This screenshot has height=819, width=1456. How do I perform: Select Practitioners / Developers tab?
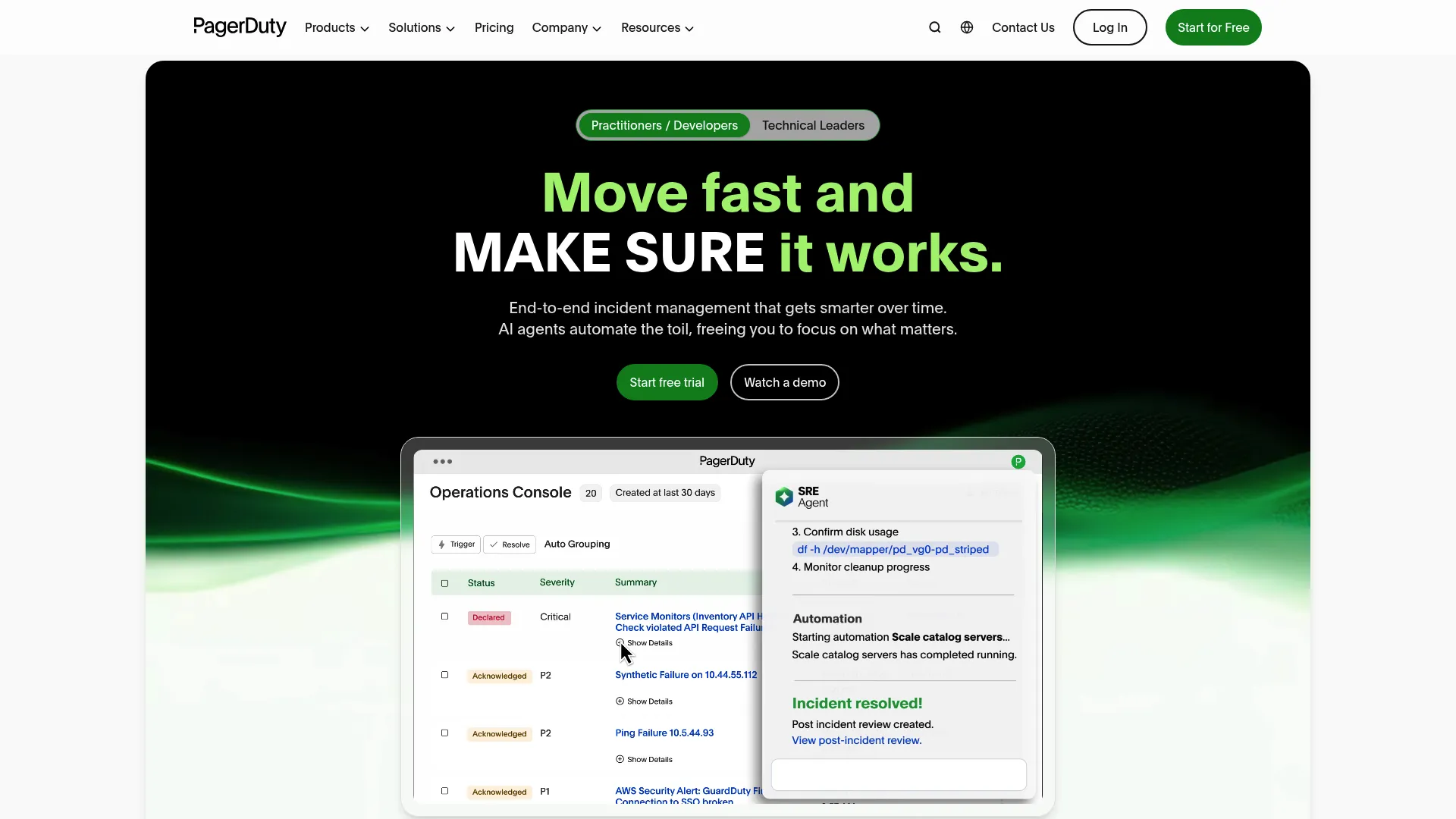(x=664, y=125)
